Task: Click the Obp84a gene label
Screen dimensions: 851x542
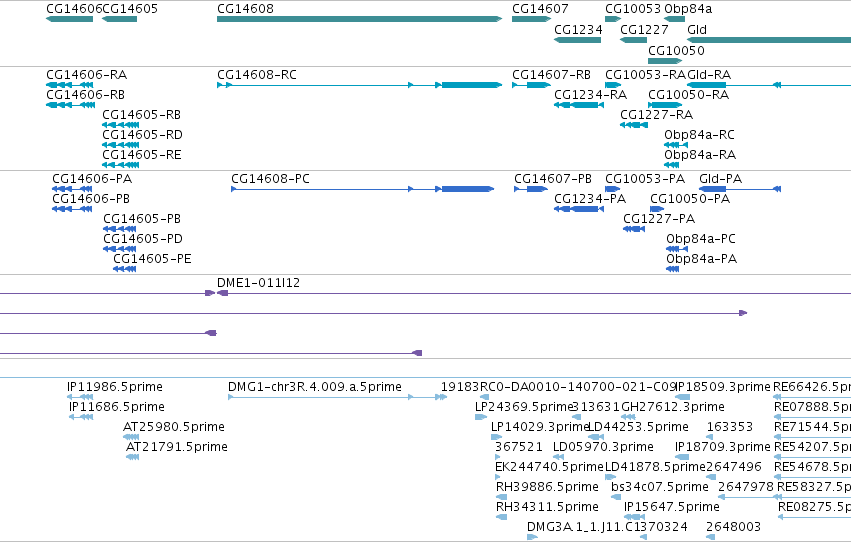Action: [x=688, y=9]
